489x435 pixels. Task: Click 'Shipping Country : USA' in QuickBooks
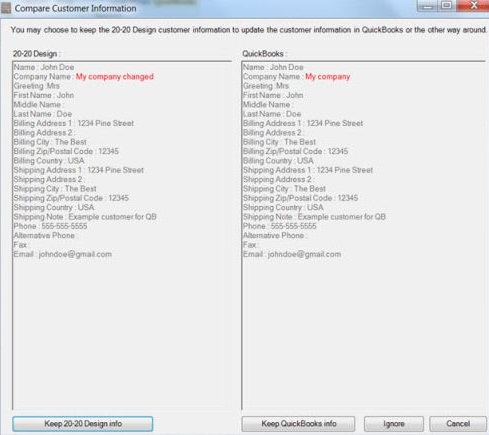pos(283,207)
